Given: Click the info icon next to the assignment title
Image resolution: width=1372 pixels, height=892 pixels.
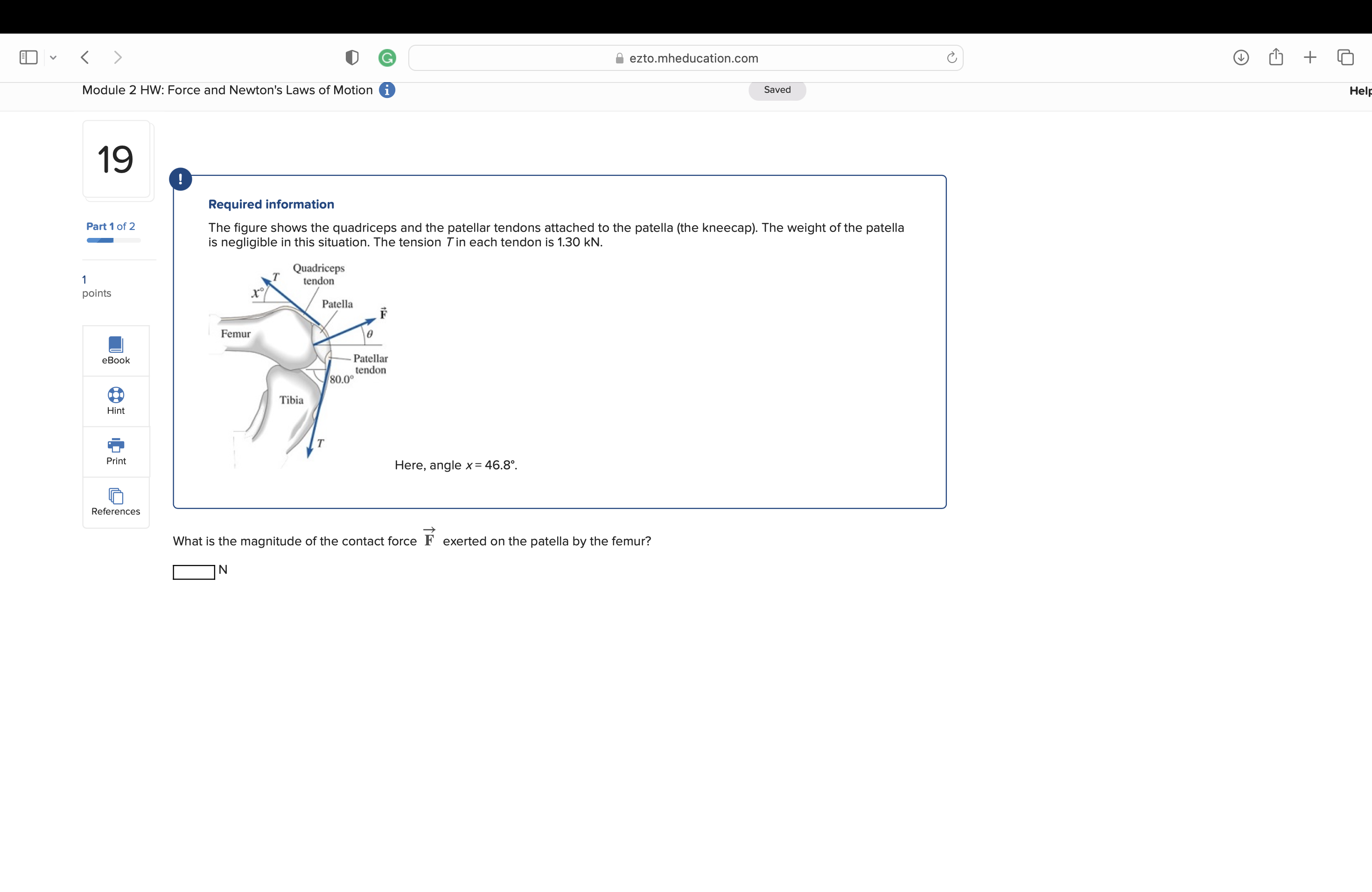Looking at the screenshot, I should tap(387, 90).
